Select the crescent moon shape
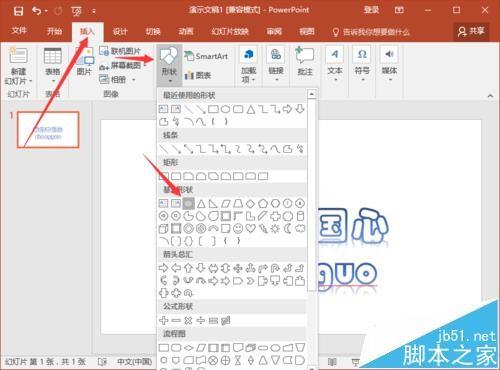The height and width of the screenshot is (370, 500). pos(288,228)
